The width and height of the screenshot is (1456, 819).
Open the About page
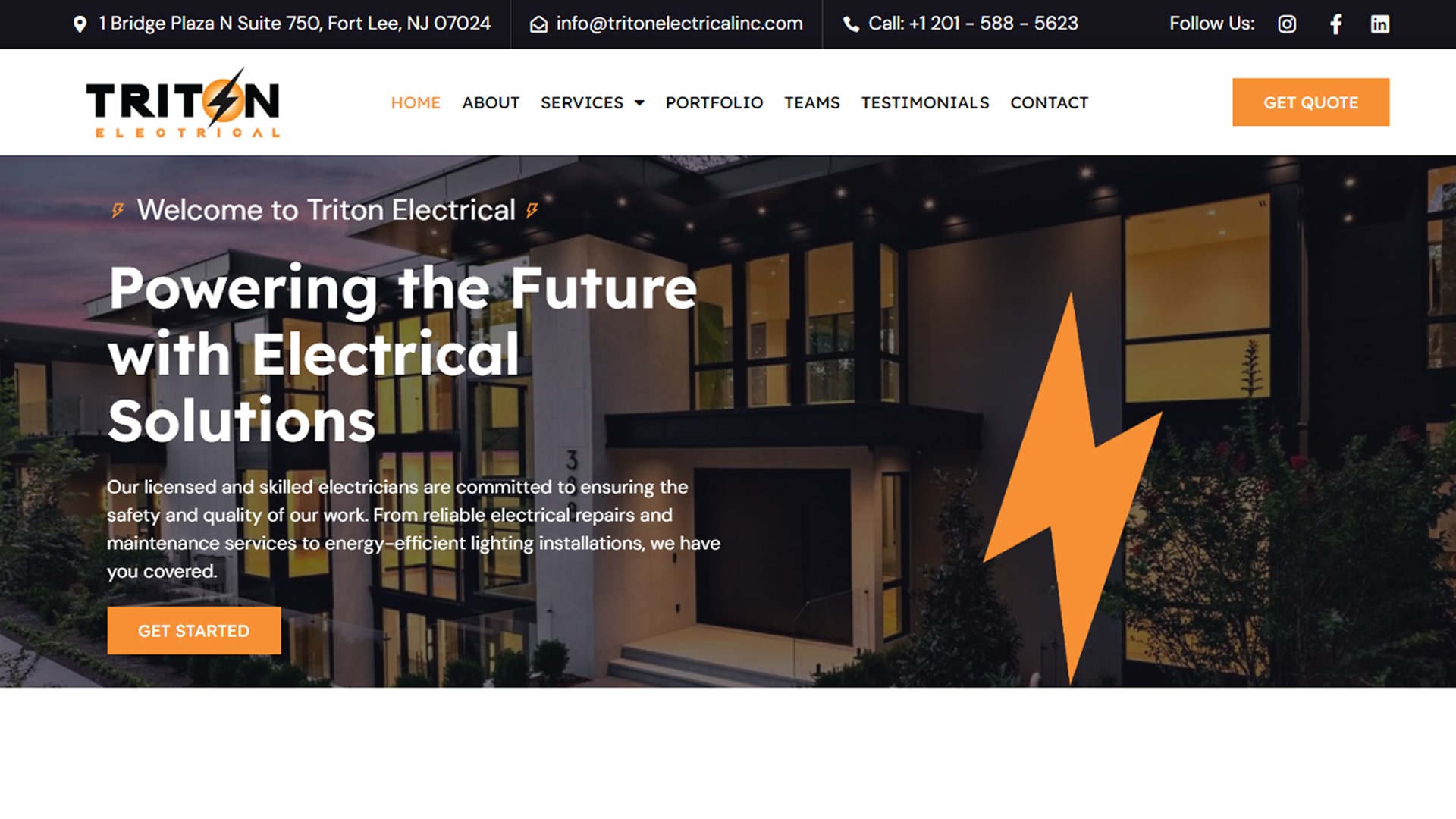tap(491, 102)
